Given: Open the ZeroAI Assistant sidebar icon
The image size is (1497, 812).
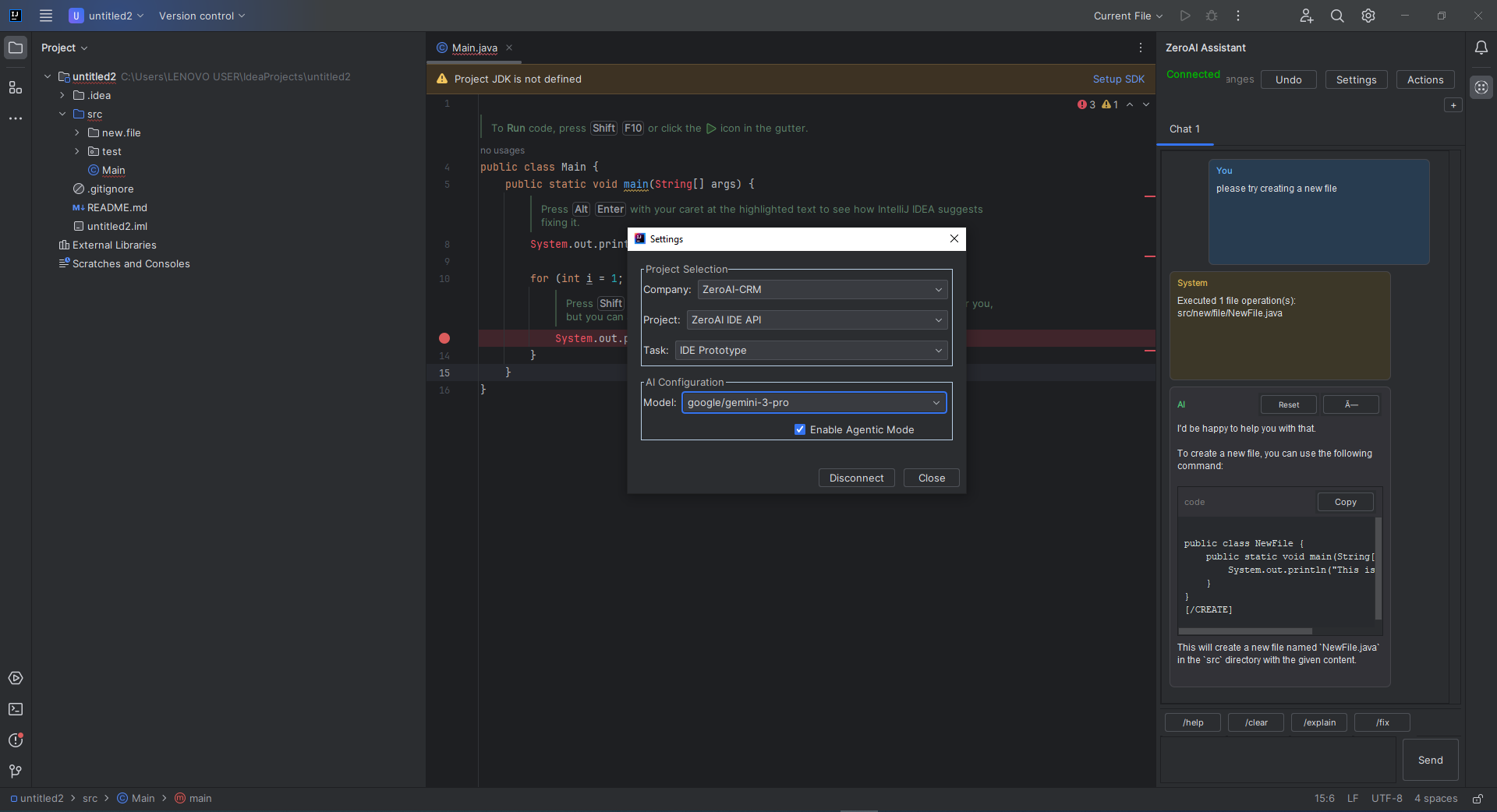Looking at the screenshot, I should tap(1481, 87).
